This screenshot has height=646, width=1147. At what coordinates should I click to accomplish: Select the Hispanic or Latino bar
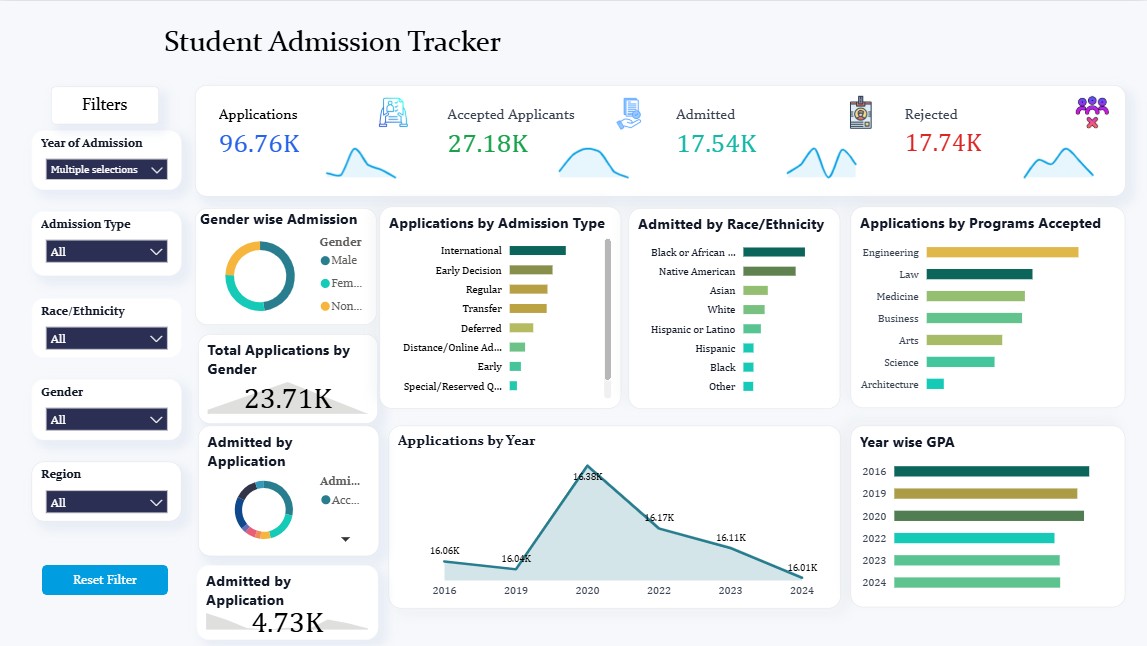(752, 329)
